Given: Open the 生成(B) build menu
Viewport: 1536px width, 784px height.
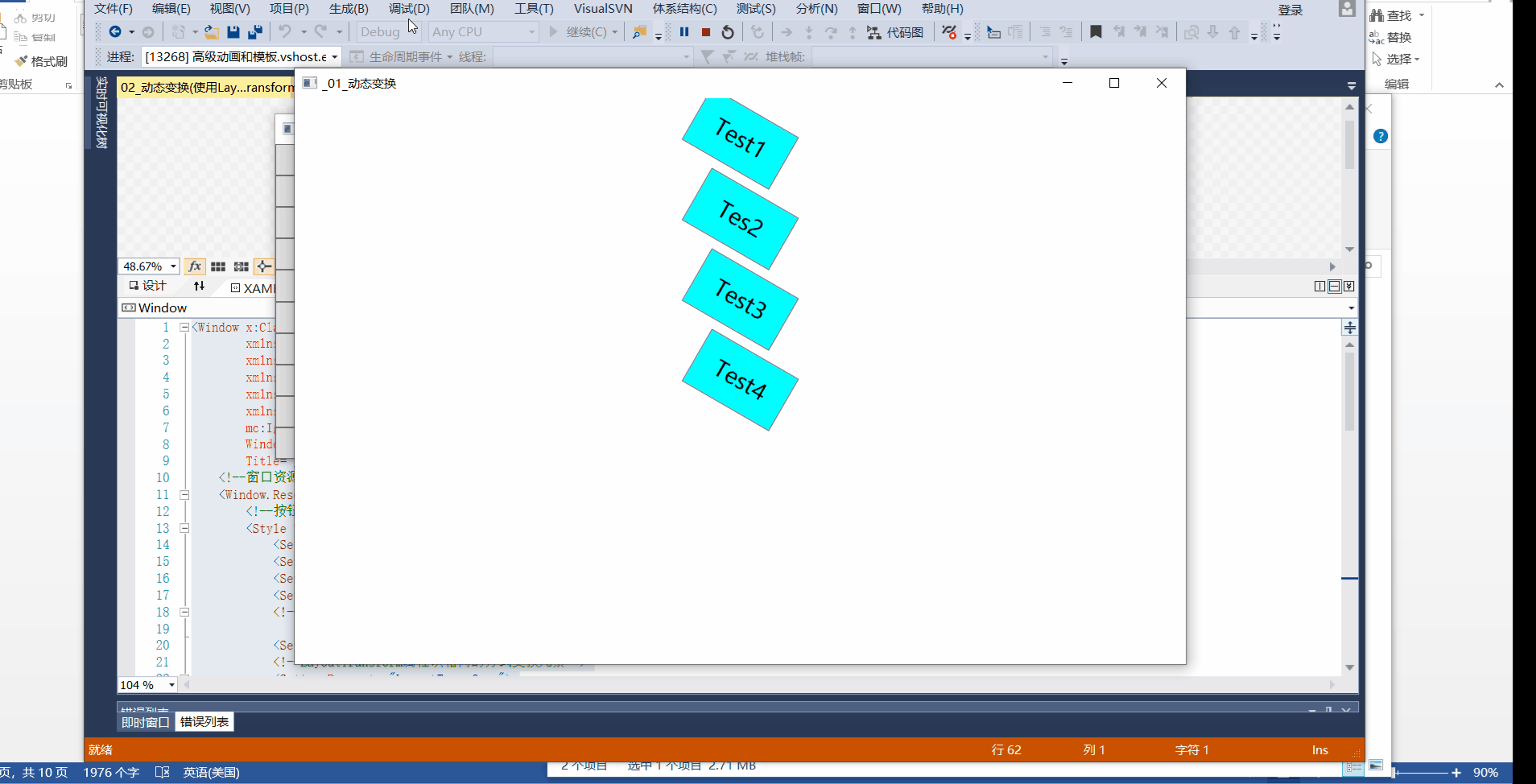Looking at the screenshot, I should click(349, 9).
